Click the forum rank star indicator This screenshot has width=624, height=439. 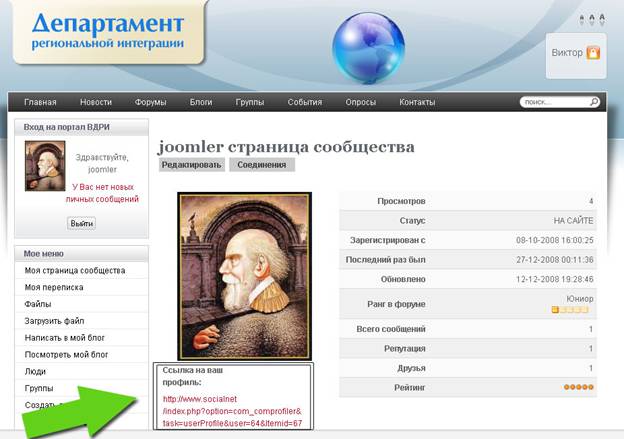coord(570,310)
